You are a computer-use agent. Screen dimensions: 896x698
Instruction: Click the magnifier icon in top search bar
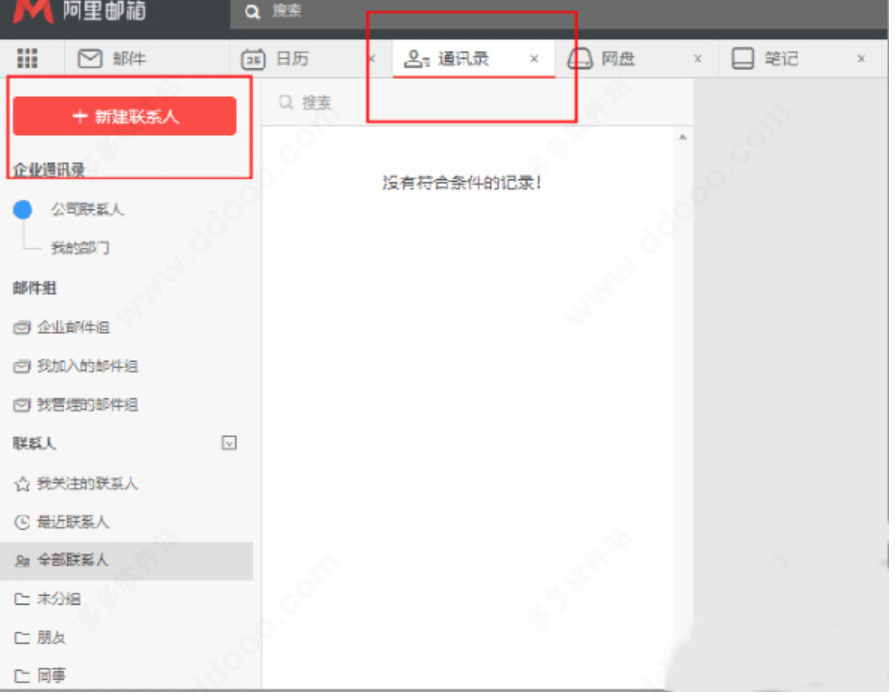253,12
